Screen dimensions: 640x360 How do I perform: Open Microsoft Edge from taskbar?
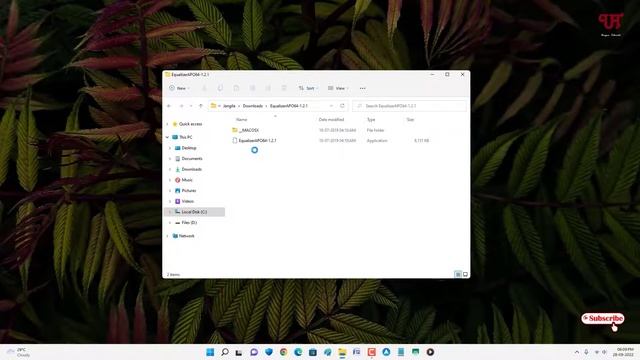tap(298, 352)
